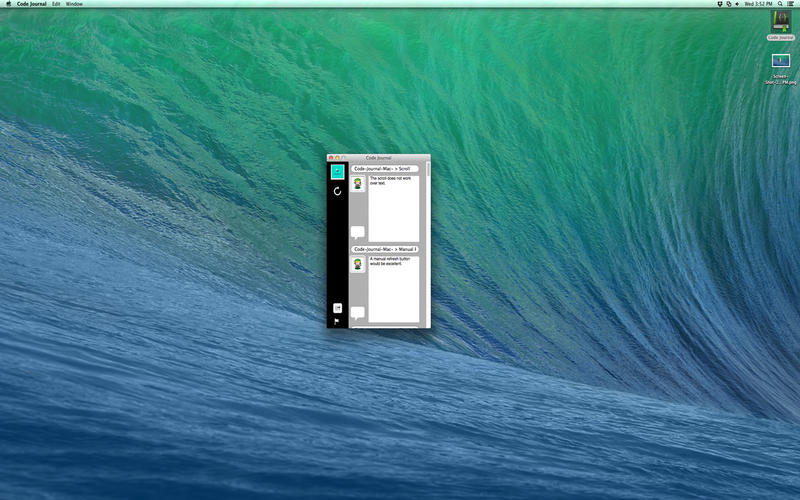The height and width of the screenshot is (500, 800).
Task: Click the Code Journal window title bar
Action: (379, 158)
